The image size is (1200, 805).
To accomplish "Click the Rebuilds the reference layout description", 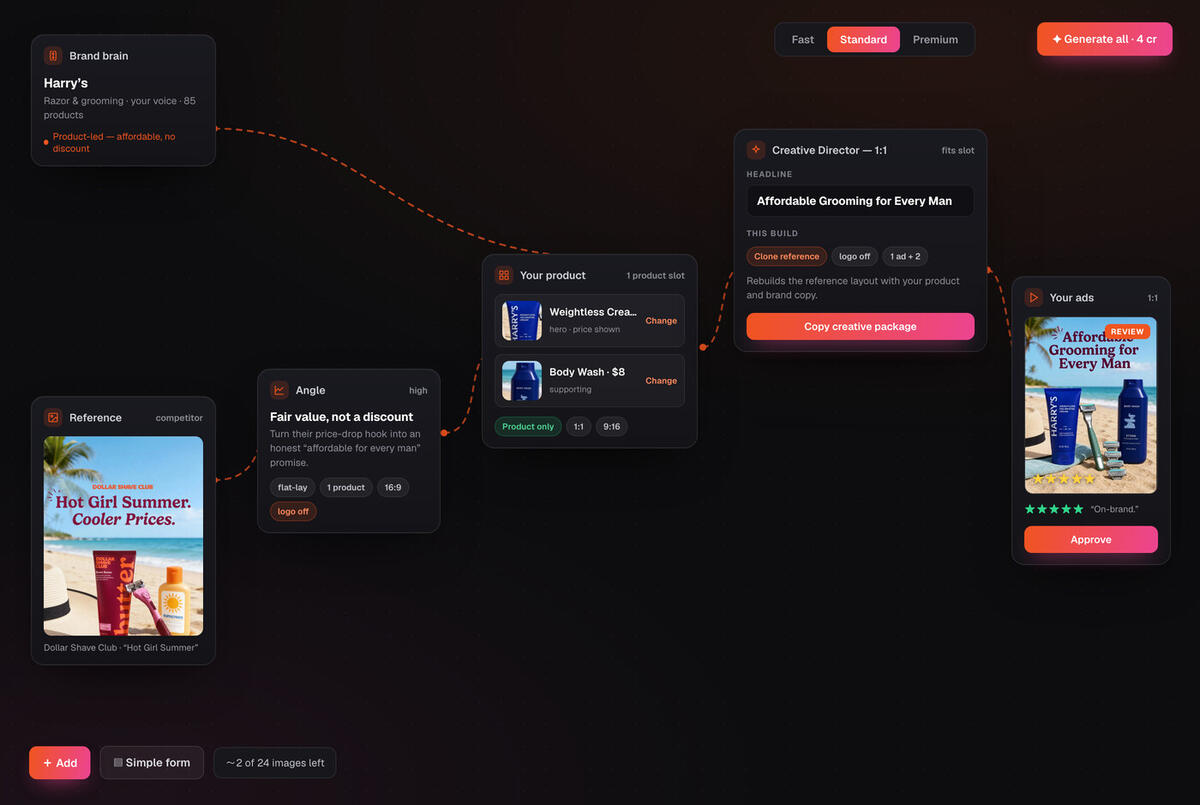I will pos(853,288).
